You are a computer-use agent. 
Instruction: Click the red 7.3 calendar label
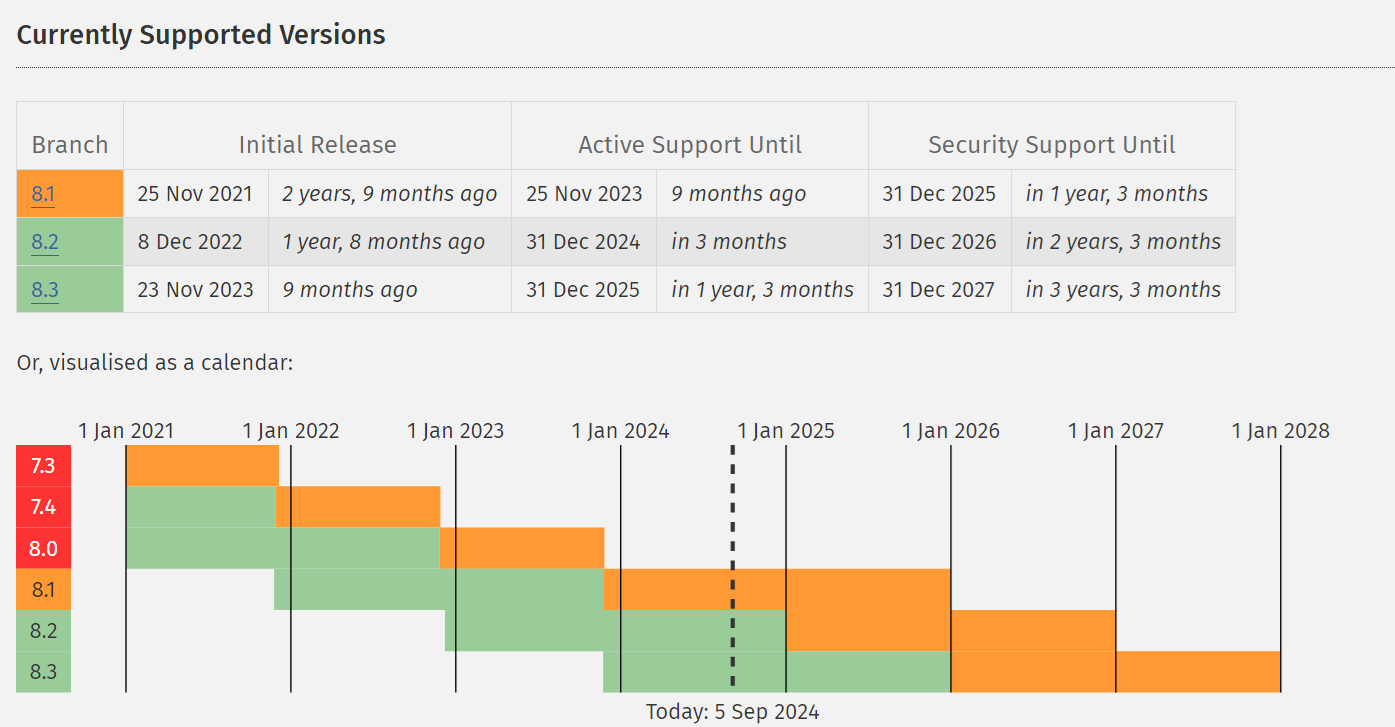click(x=43, y=466)
